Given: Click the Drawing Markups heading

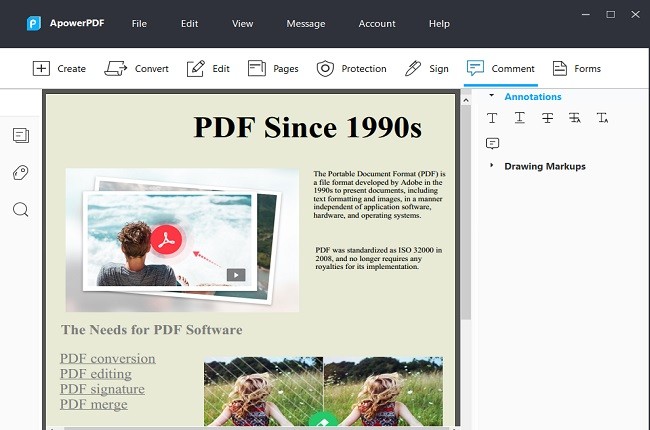Looking at the screenshot, I should point(545,166).
